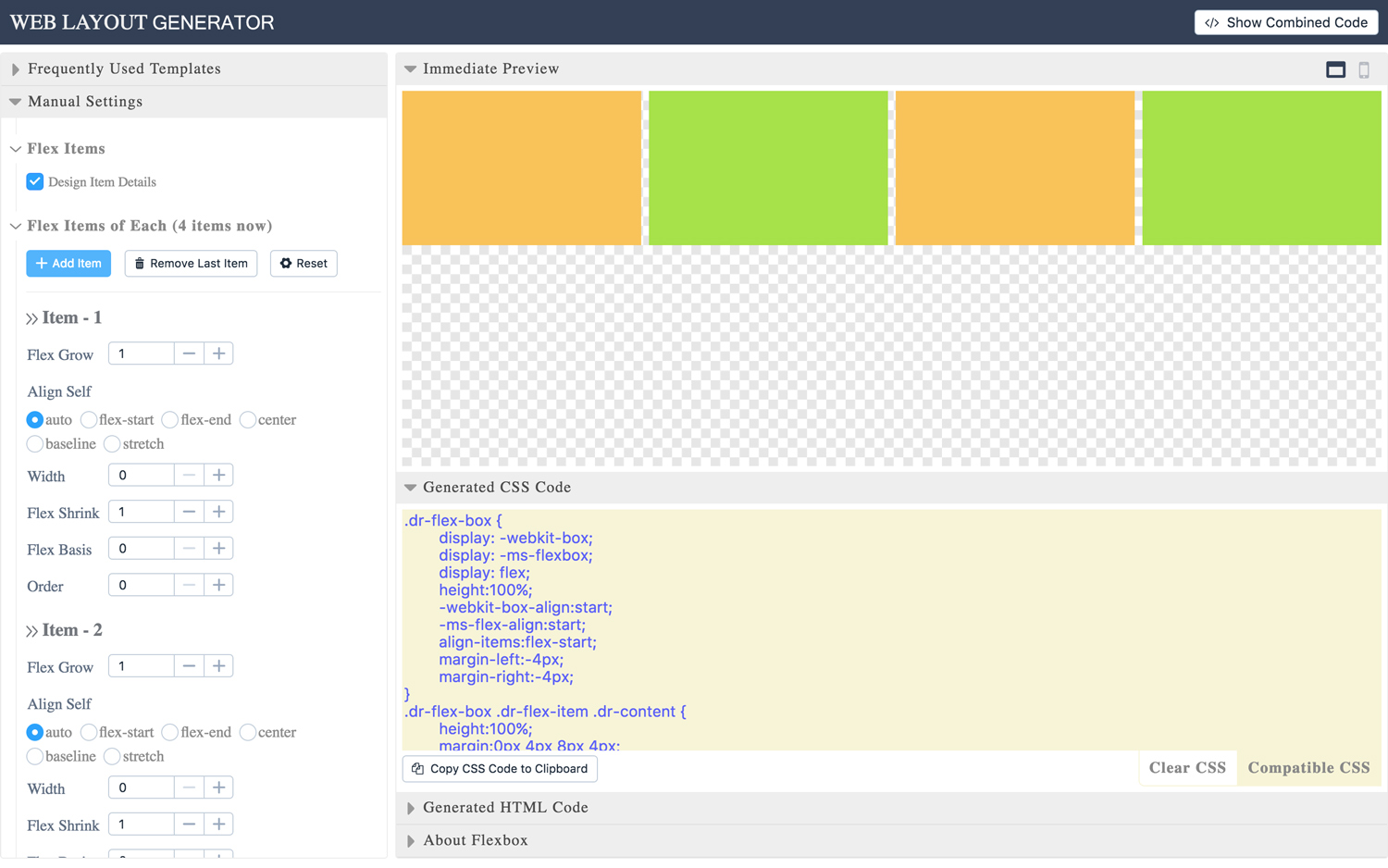Select Item 1 Align Self center
This screenshot has height=868, width=1388.
(248, 420)
